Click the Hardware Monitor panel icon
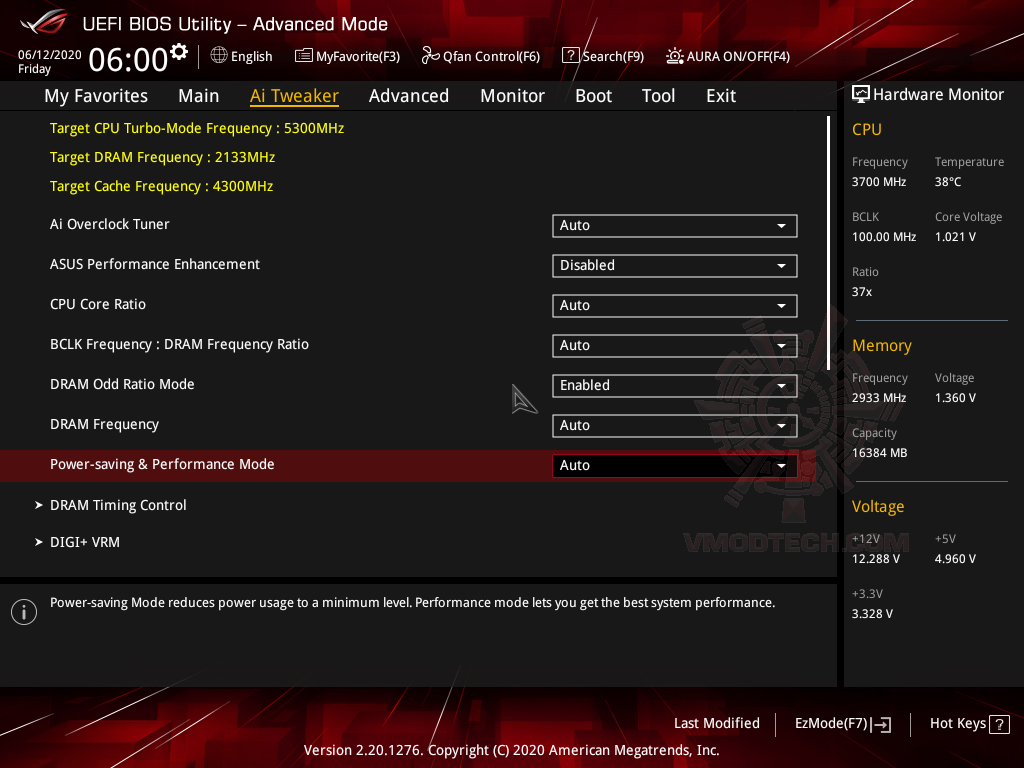 860,94
